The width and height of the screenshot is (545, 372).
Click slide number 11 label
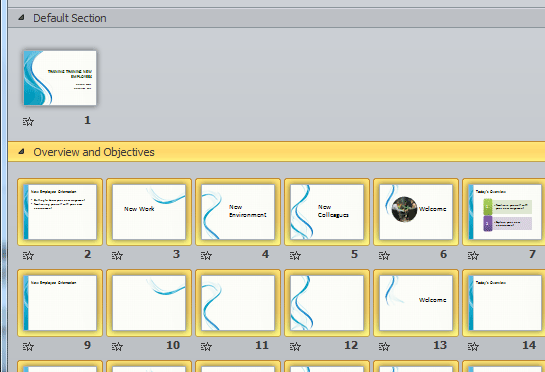point(262,345)
